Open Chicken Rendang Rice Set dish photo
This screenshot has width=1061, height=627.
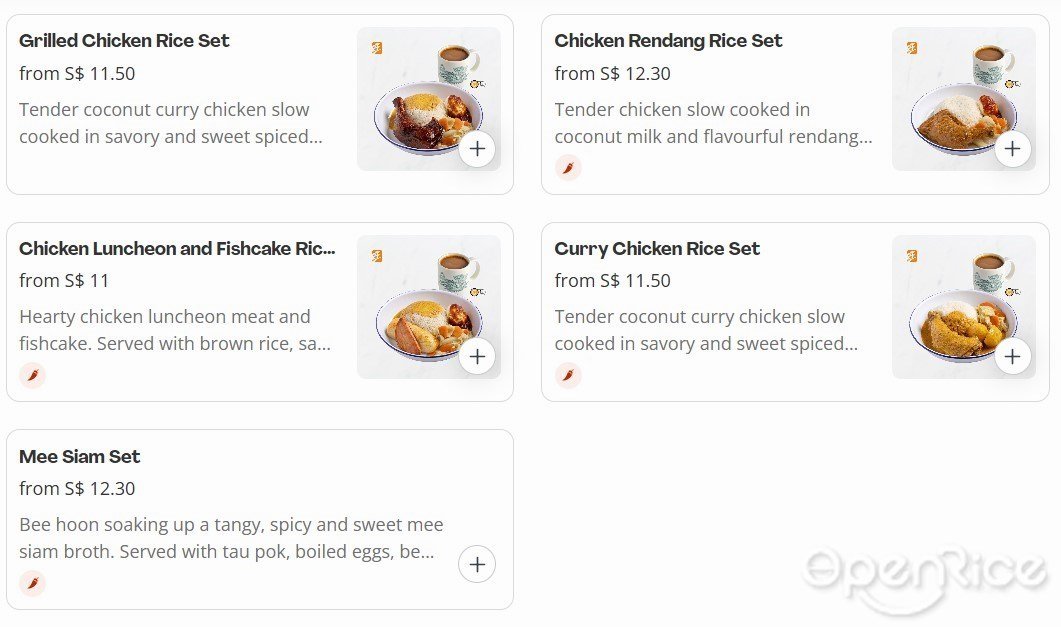click(964, 99)
